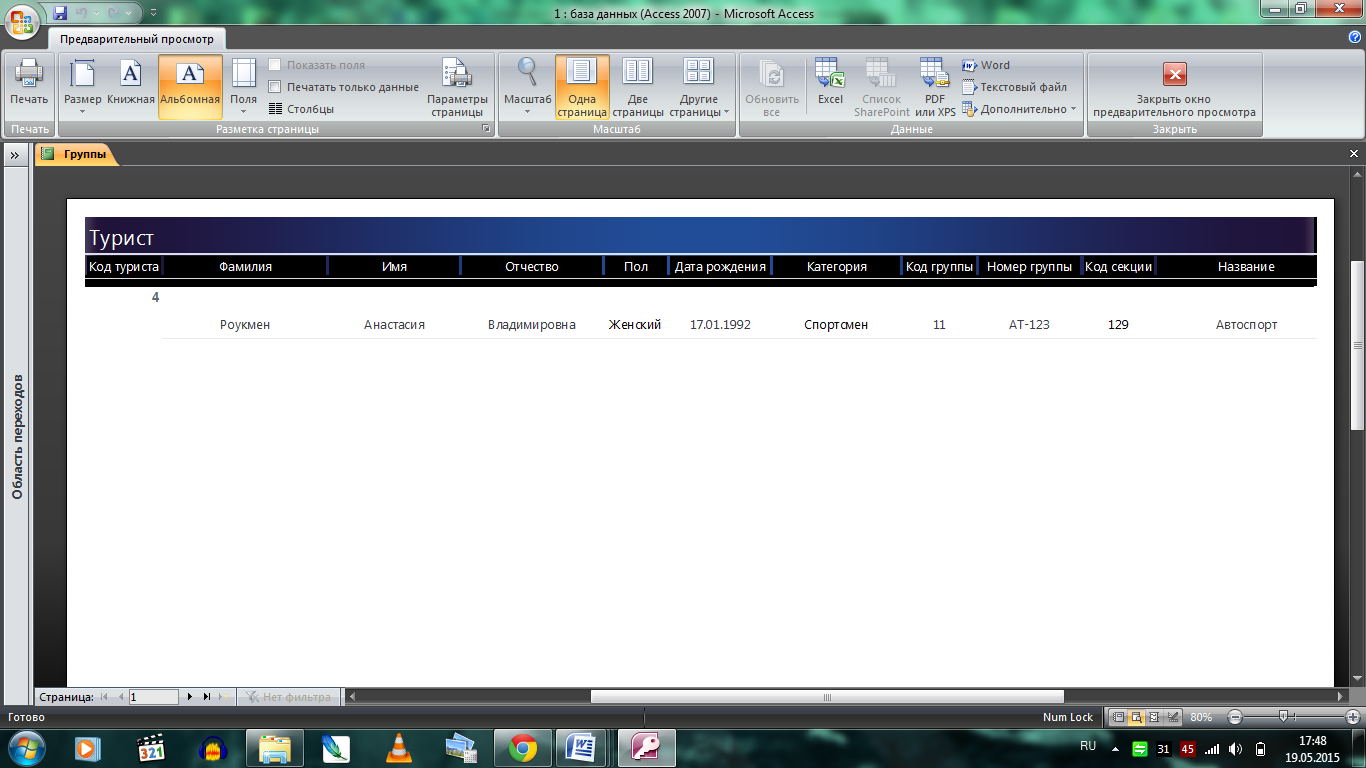1366x768 pixels.
Task: Expand the Масштаб zoom dropdown
Action: point(527,87)
